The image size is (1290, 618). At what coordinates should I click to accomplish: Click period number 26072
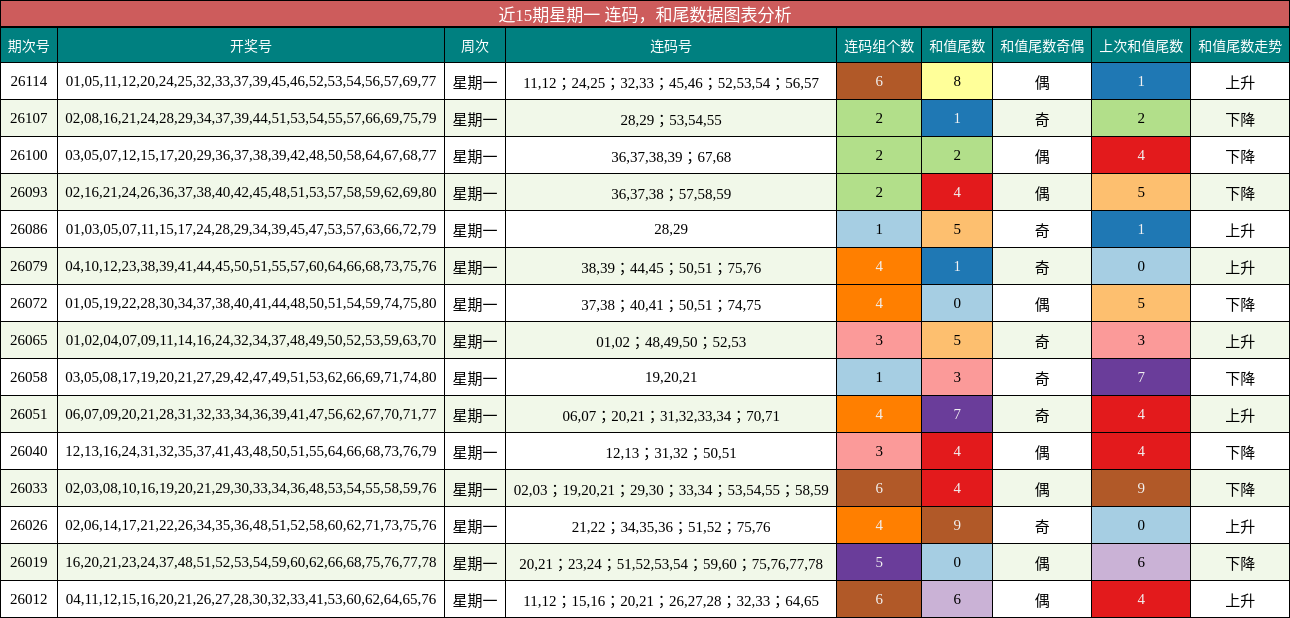point(29,303)
